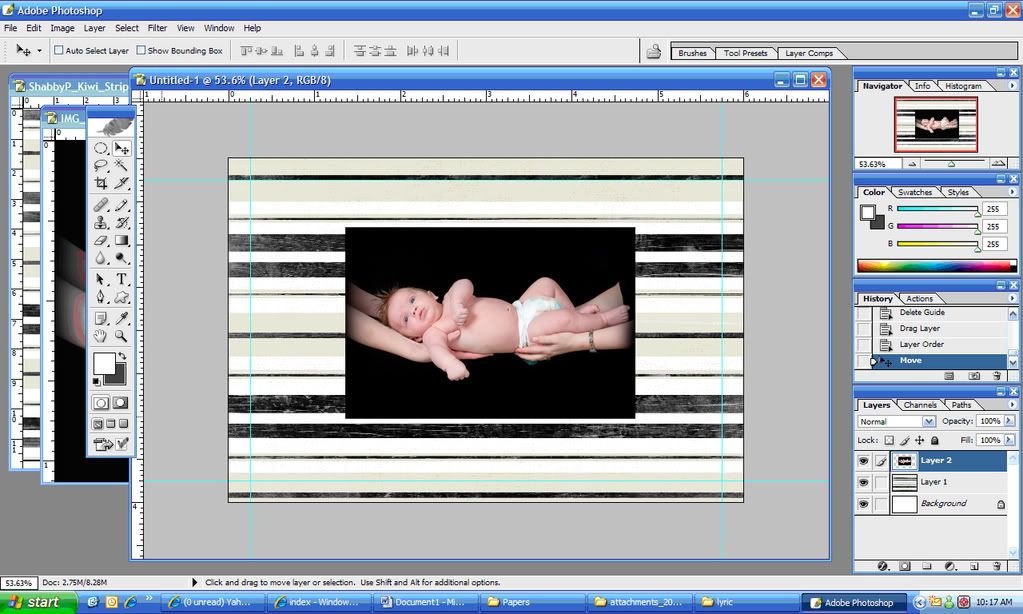Hide Layer 1 using its eye icon
The width and height of the screenshot is (1023, 614).
(863, 482)
